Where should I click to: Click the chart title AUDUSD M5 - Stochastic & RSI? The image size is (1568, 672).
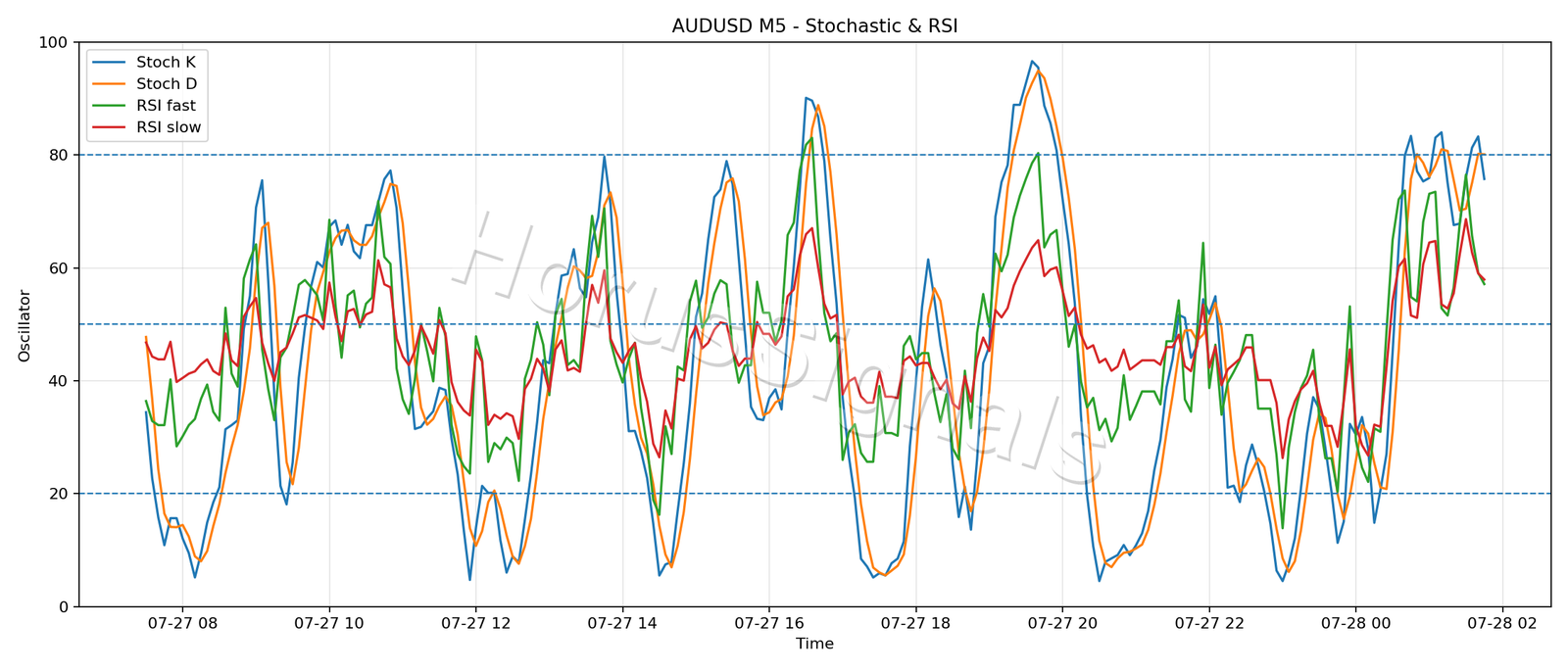(814, 26)
